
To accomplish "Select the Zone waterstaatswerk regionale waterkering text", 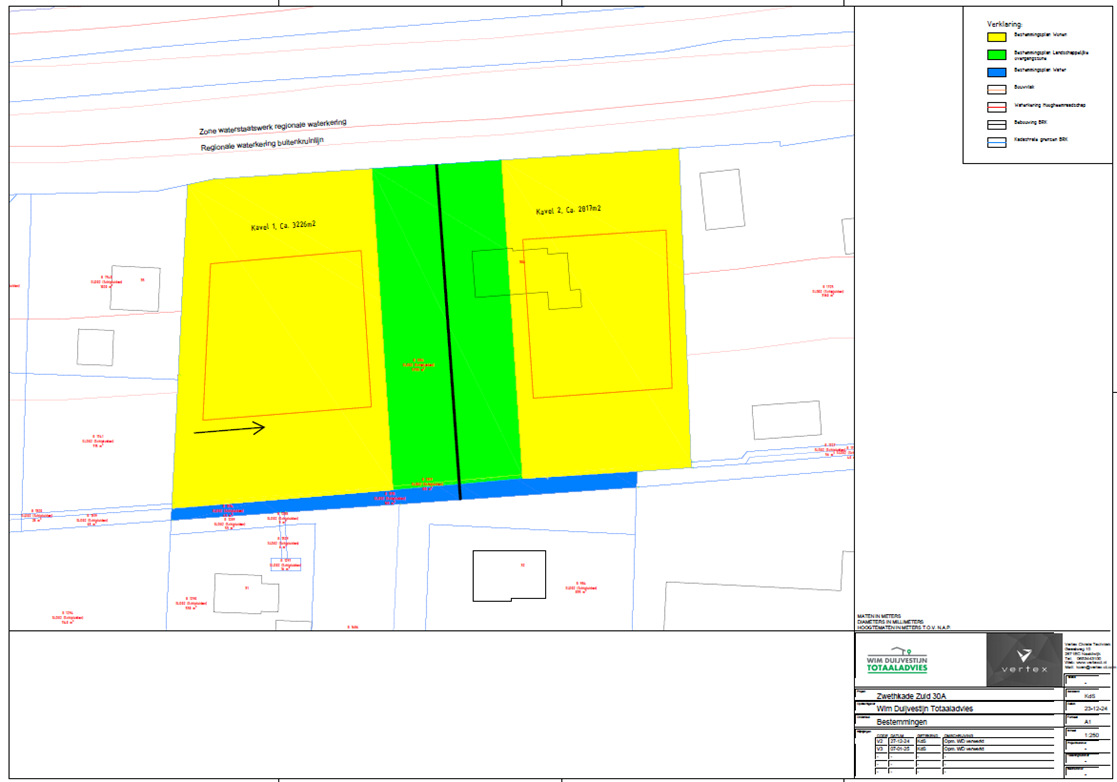I will point(273,126).
